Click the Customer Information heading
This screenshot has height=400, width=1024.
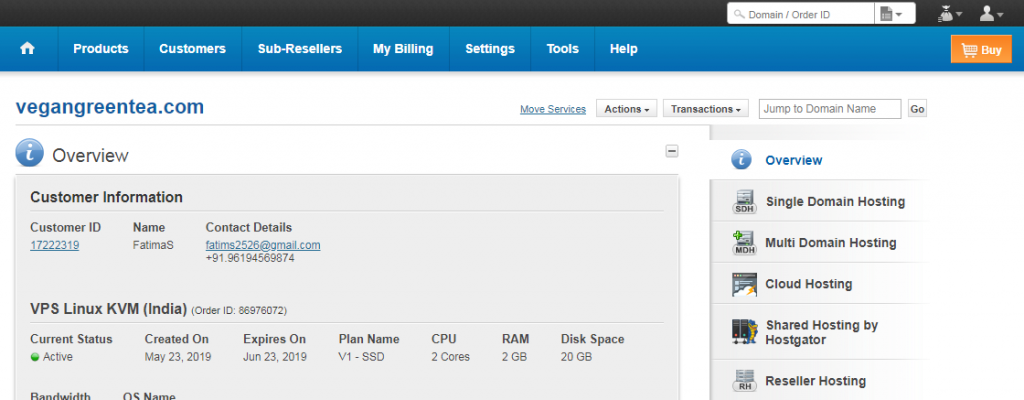(x=106, y=197)
